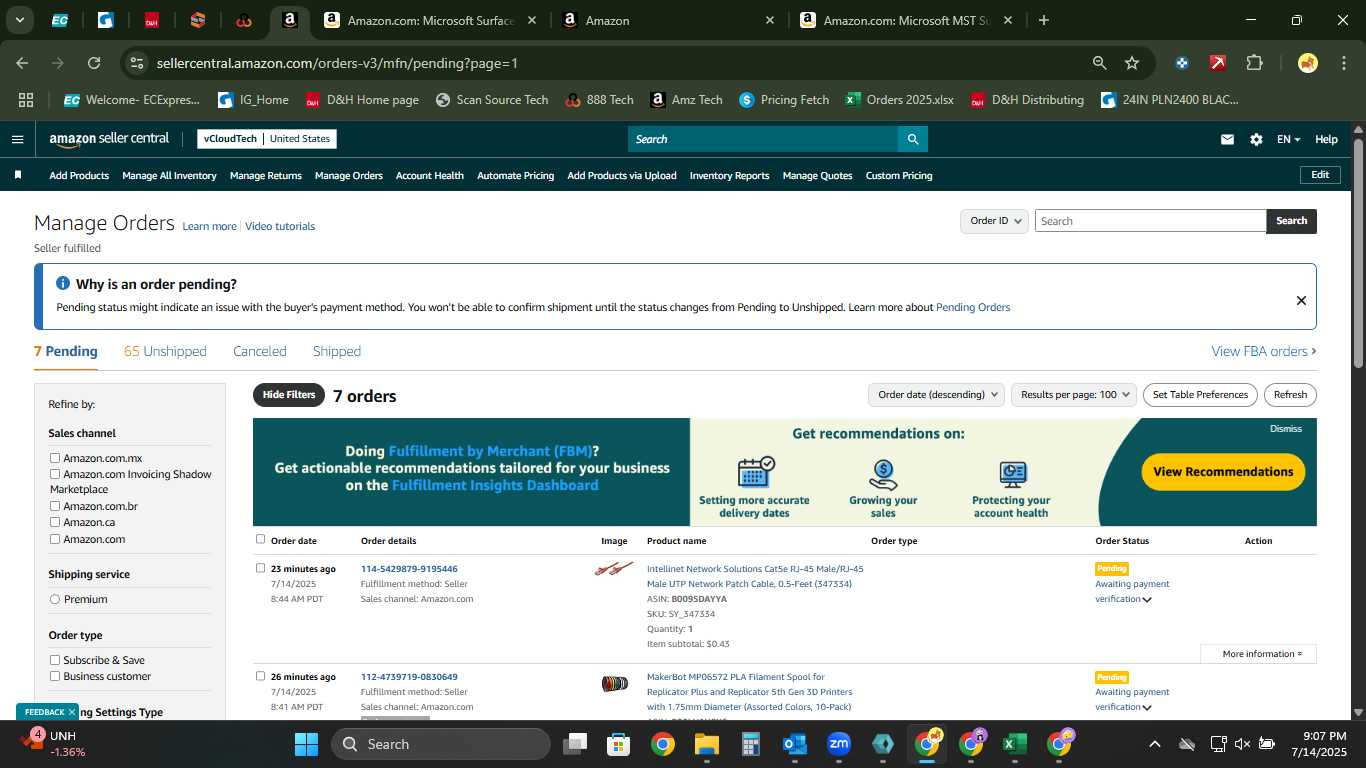Image resolution: width=1366 pixels, height=768 pixels.
Task: Bookmark this page with the star icon
Action: click(1132, 63)
